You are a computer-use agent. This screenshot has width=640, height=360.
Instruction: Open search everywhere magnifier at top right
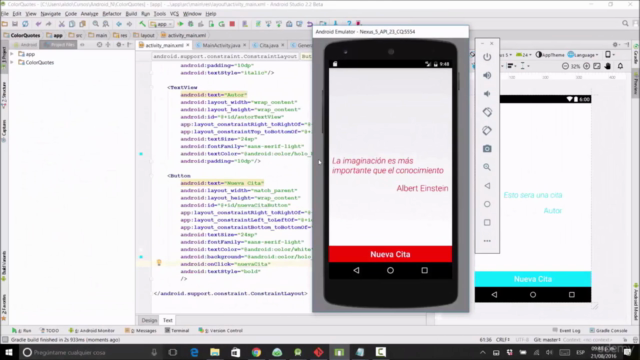tap(625, 24)
